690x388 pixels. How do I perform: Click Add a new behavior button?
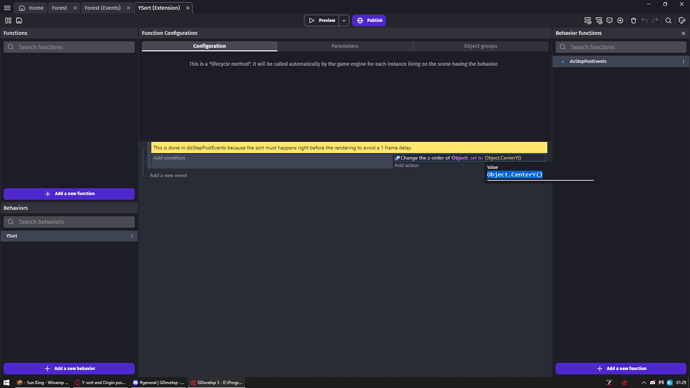click(69, 369)
